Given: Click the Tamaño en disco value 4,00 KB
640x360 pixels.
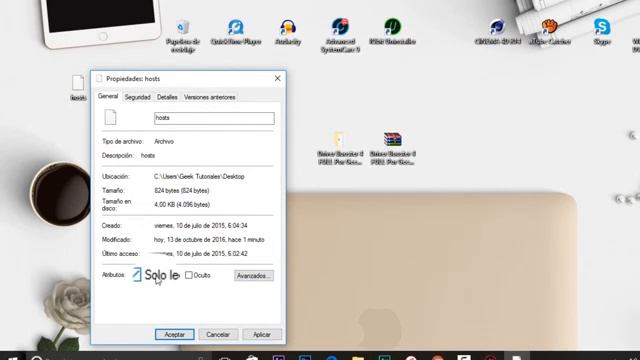Looking at the screenshot, I should click(x=182, y=204).
